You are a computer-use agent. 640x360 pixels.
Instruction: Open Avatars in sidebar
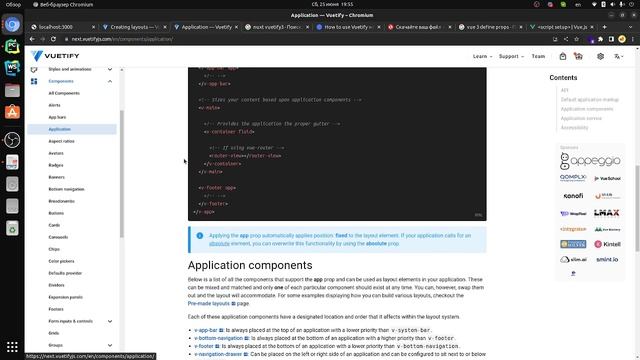56,153
